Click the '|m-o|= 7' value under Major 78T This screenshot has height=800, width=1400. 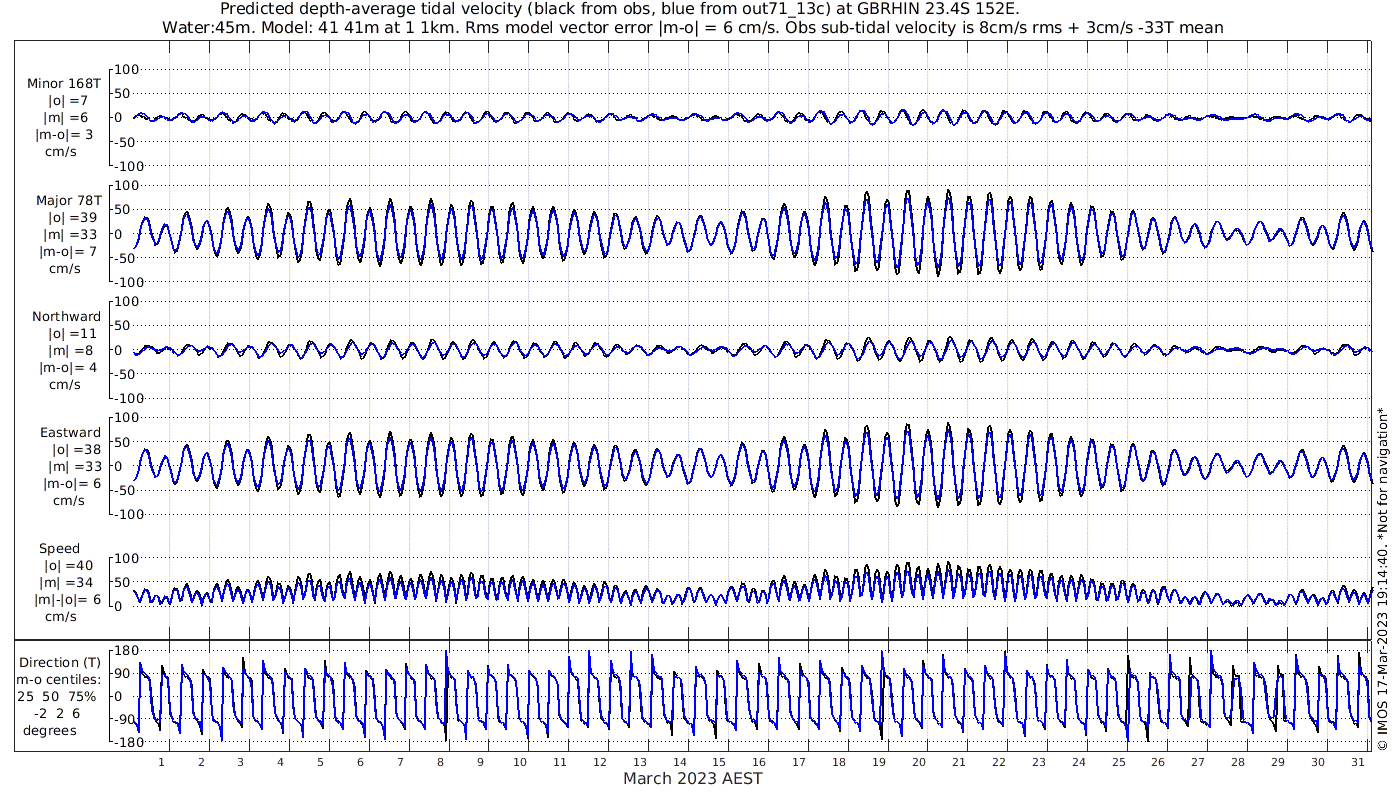coord(66,251)
